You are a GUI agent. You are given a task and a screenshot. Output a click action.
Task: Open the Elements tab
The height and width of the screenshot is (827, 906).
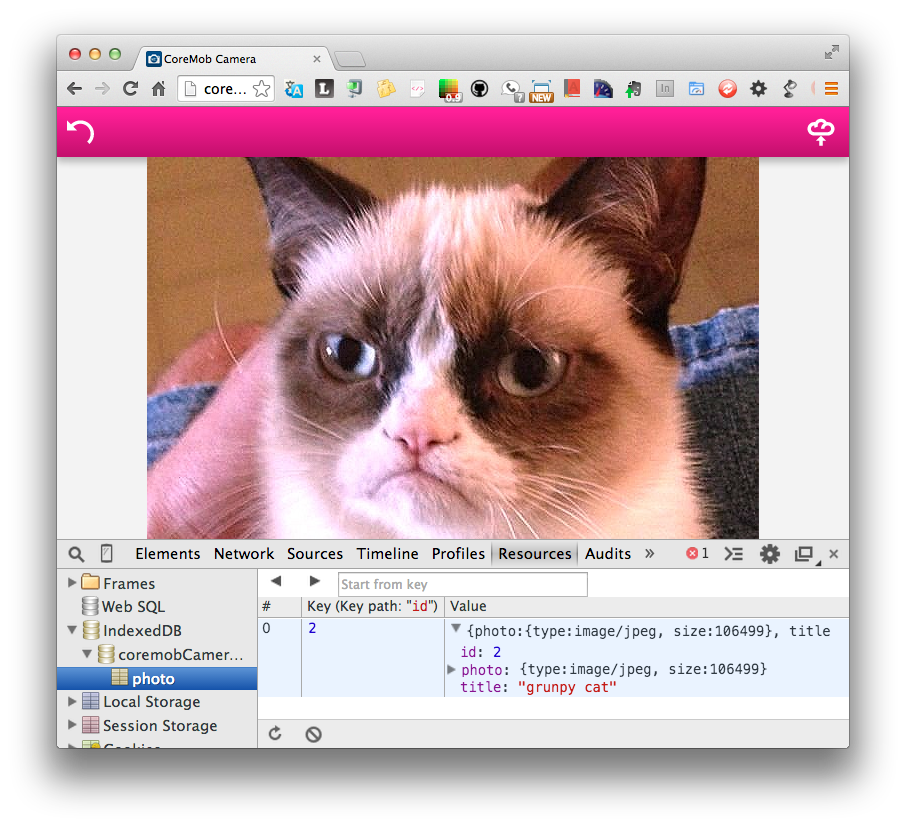(x=167, y=554)
